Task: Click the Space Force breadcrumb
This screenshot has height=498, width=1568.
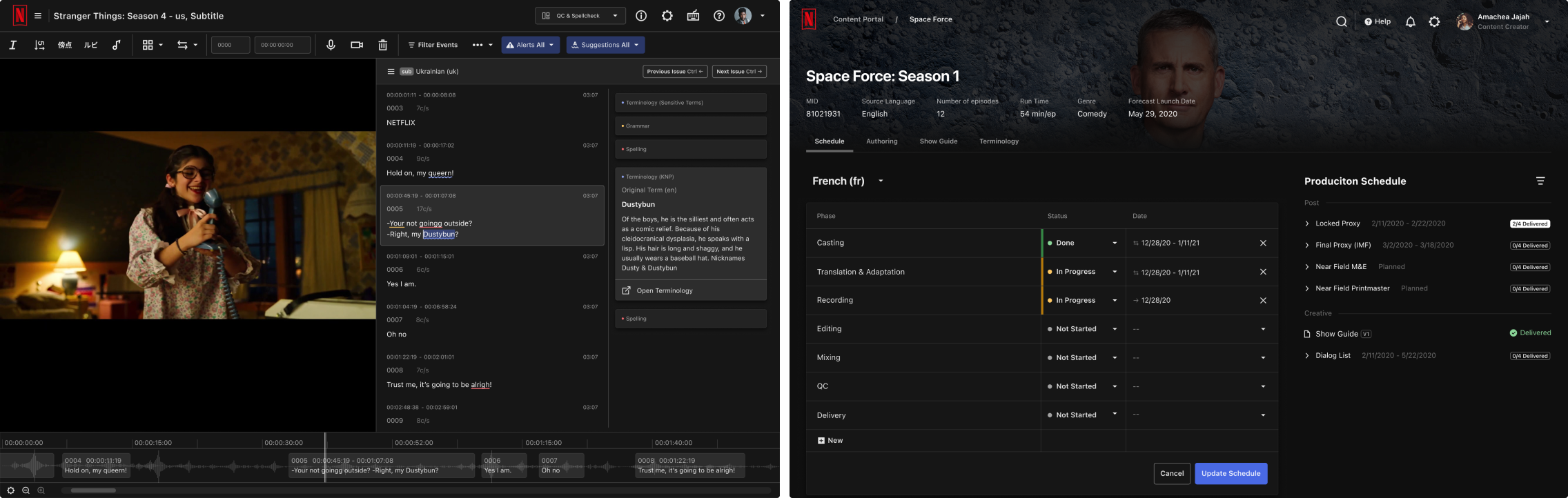Action: [x=931, y=19]
